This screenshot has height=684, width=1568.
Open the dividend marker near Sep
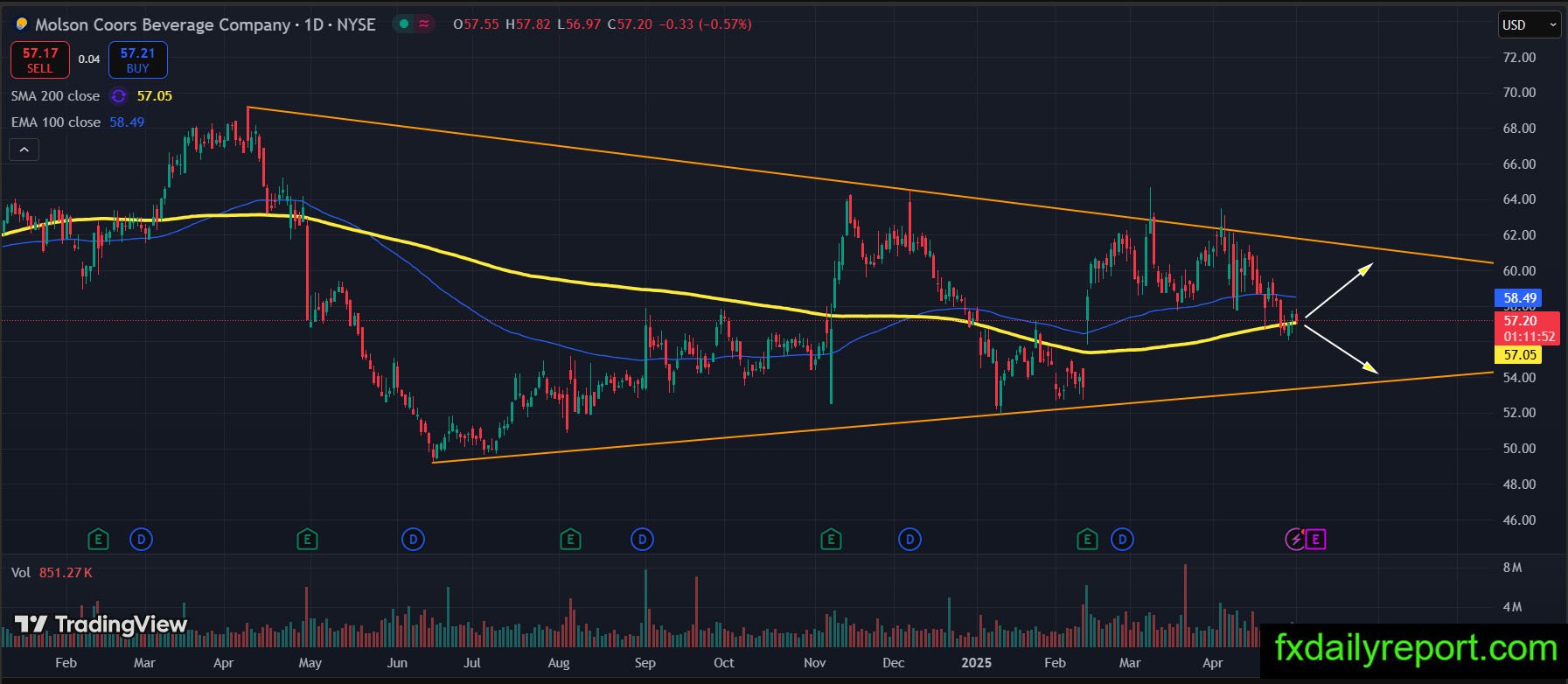pos(643,539)
